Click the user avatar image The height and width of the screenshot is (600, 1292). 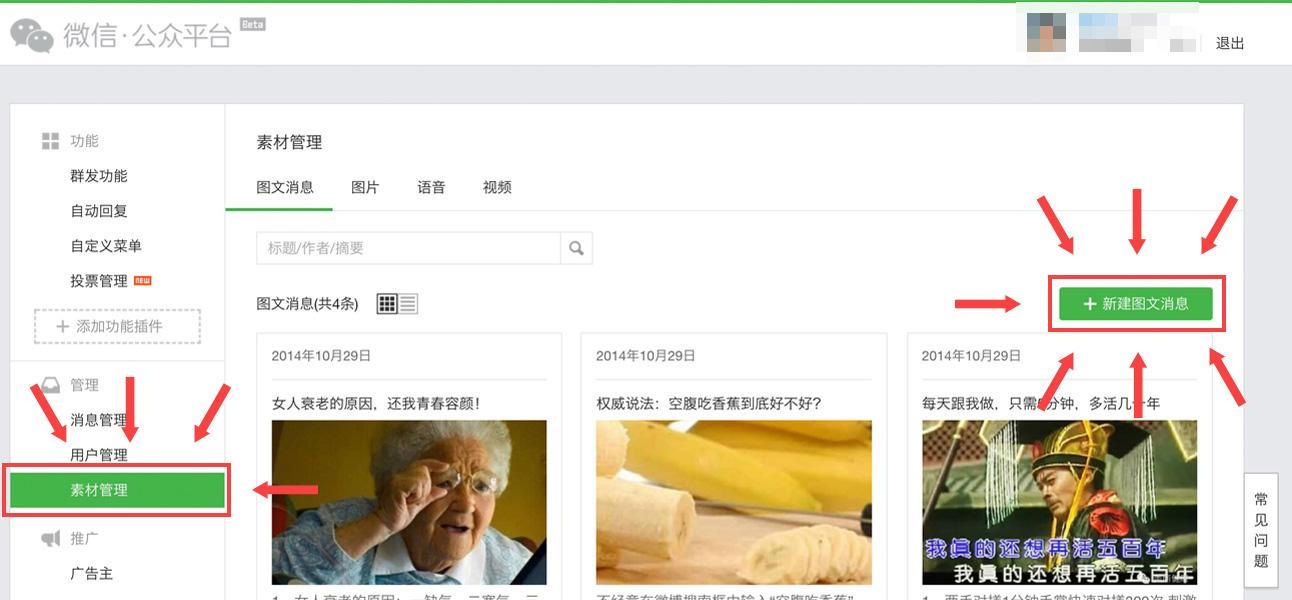(x=1046, y=32)
